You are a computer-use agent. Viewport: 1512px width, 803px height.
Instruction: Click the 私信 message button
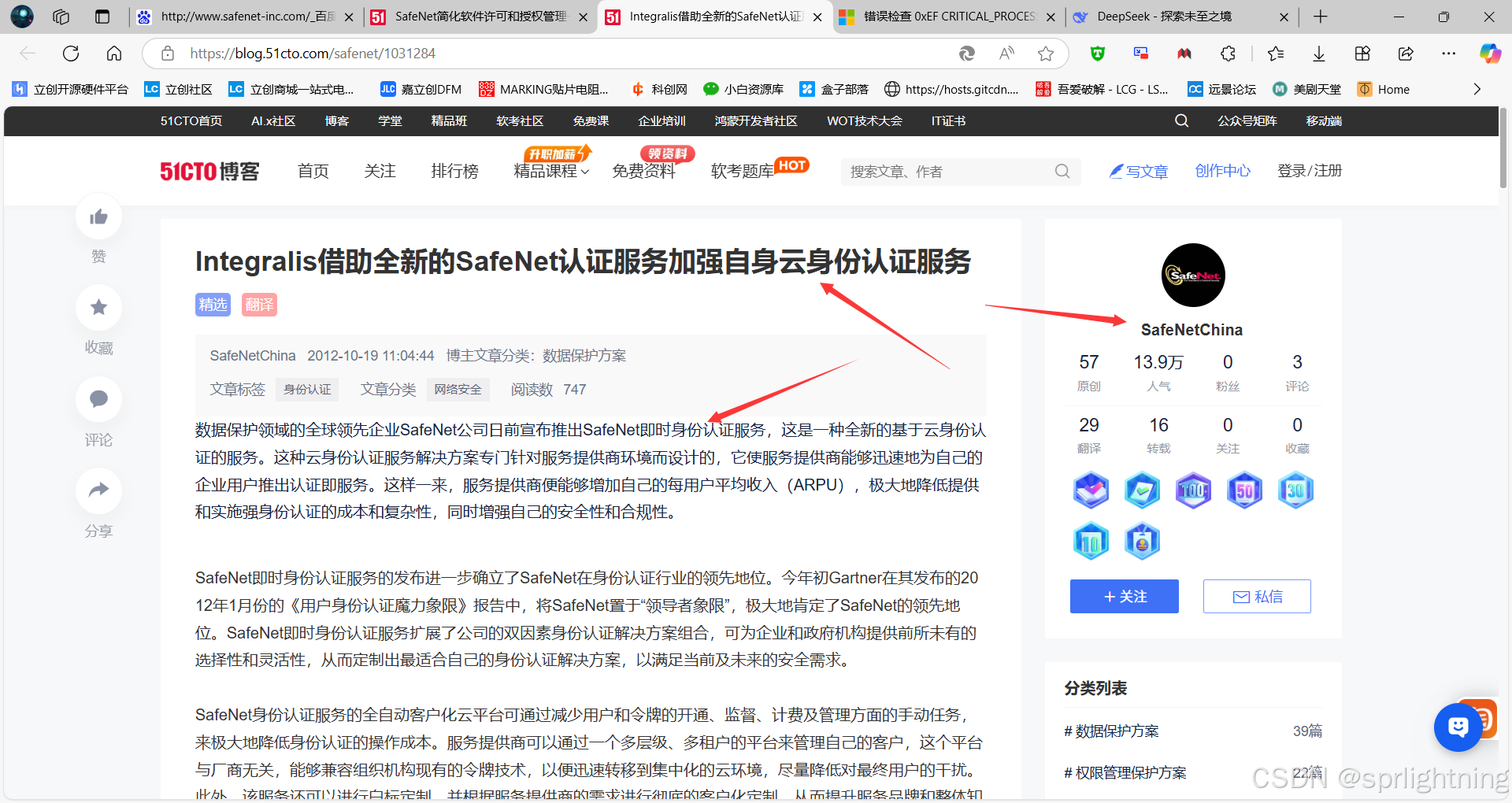coord(1257,596)
